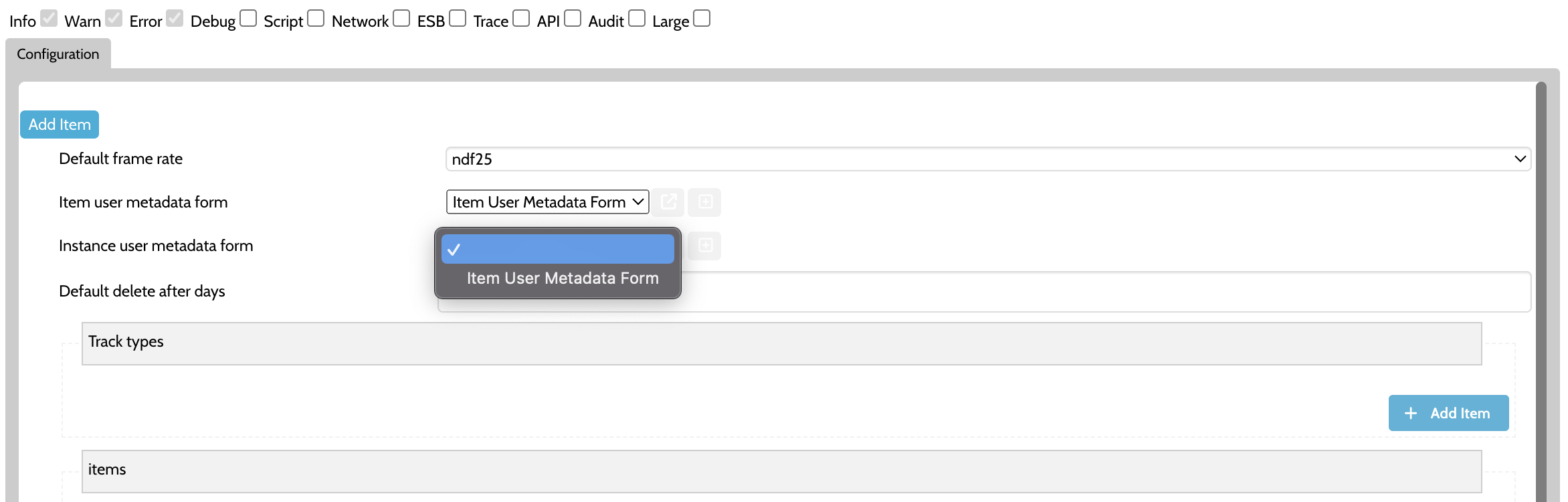
Task: Check the Network log option
Action: 401,18
